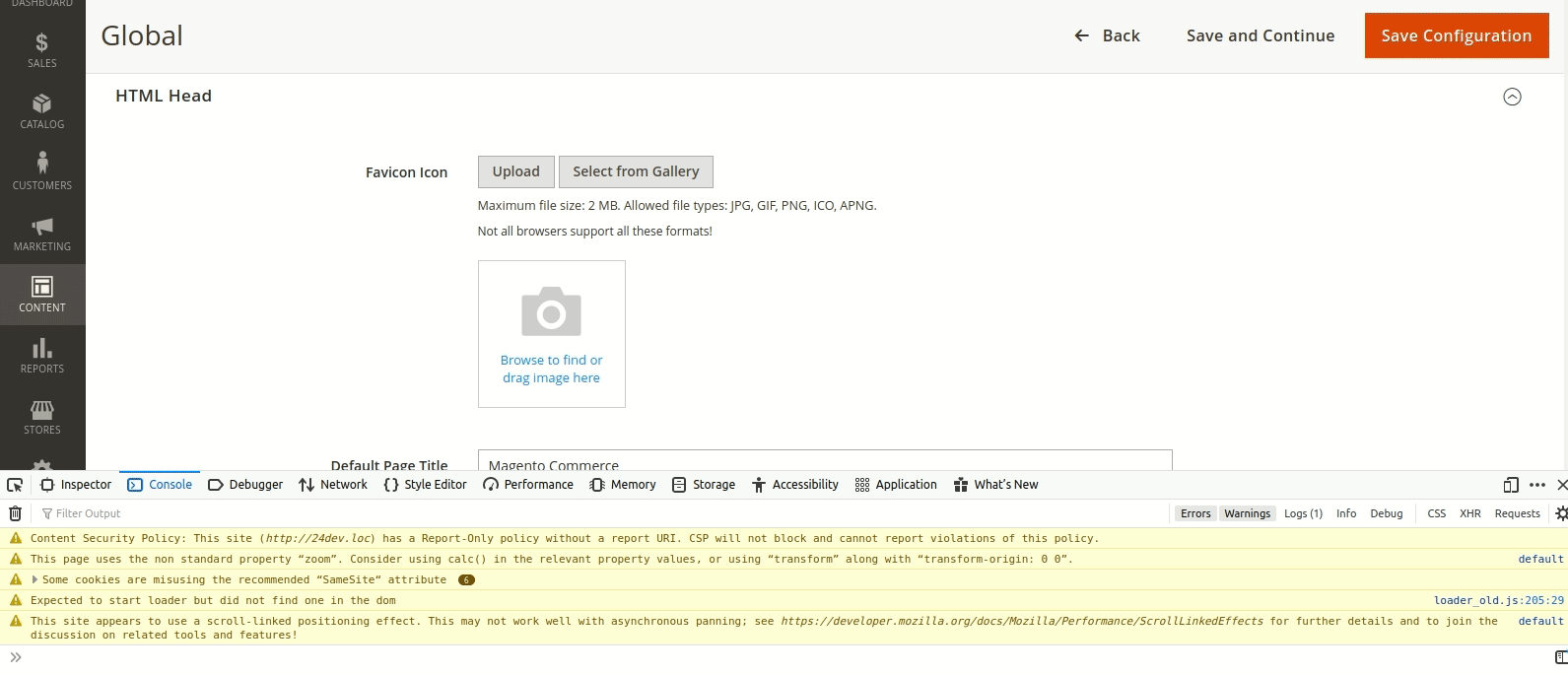
Task: Open the What's New tab
Action: coord(995,485)
